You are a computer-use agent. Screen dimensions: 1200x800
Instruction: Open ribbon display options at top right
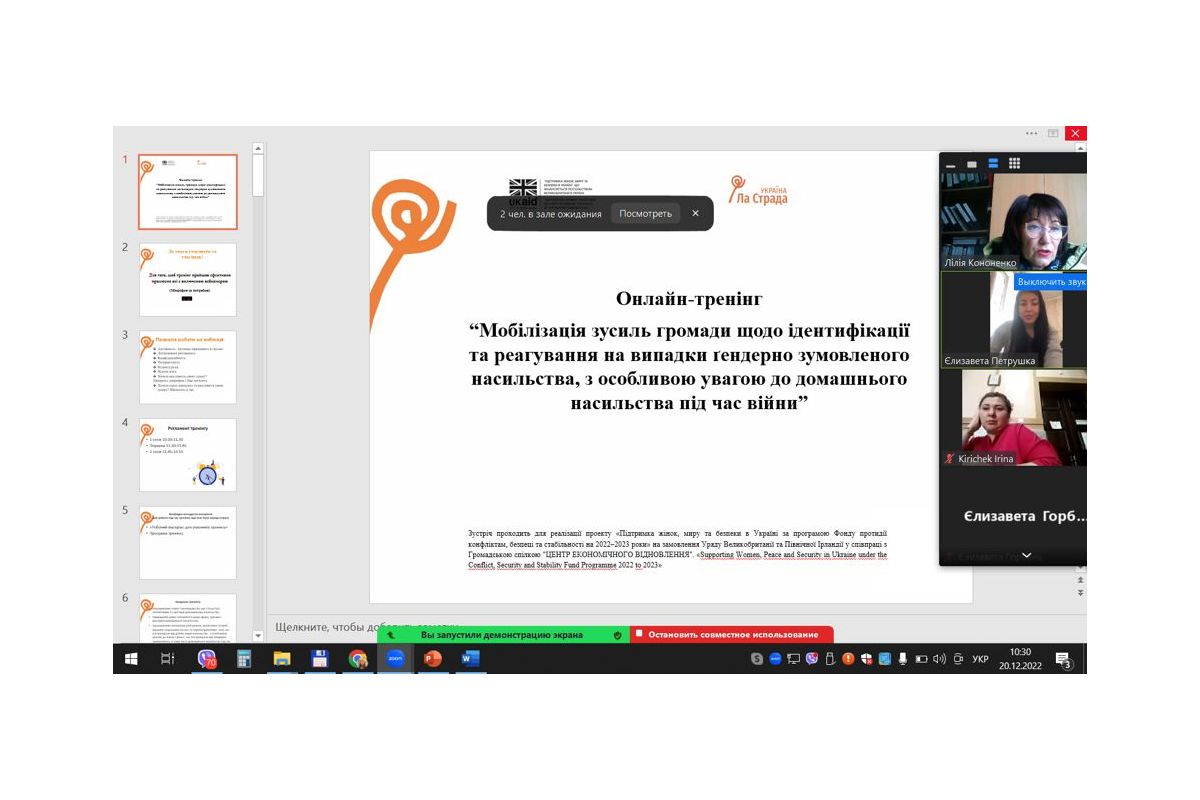1053,133
